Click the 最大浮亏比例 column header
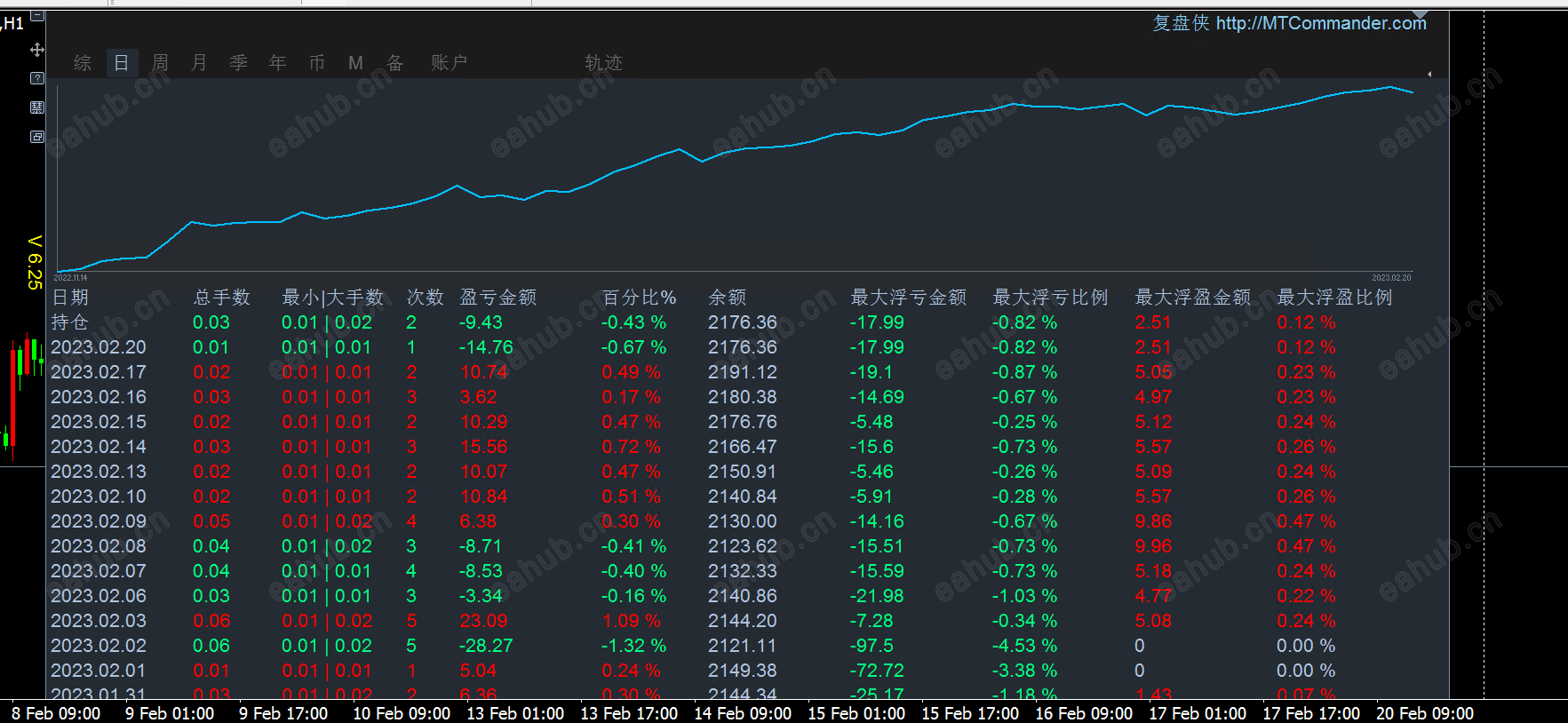 [1050, 298]
